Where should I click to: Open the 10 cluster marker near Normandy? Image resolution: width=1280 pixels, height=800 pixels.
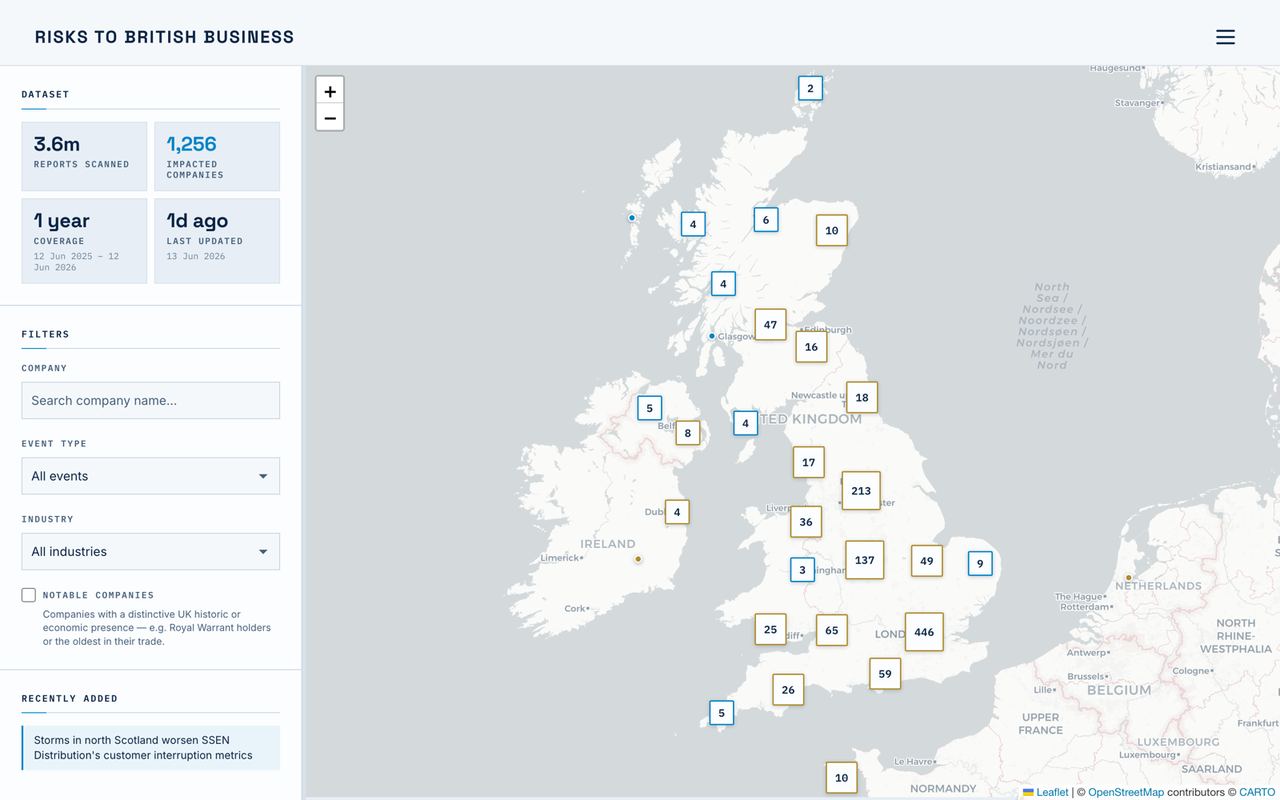coord(841,778)
